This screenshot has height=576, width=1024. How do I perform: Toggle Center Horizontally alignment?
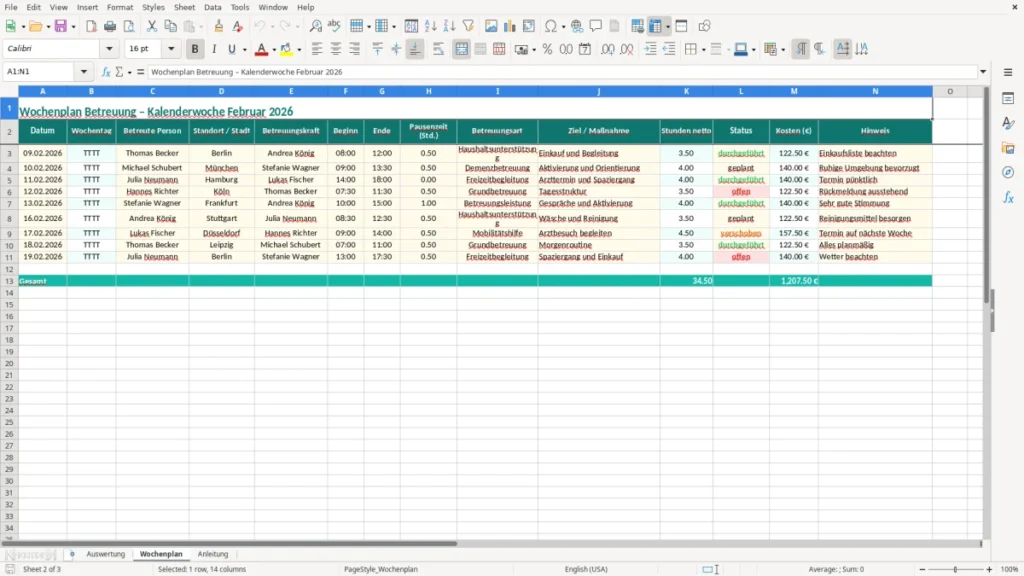point(336,49)
